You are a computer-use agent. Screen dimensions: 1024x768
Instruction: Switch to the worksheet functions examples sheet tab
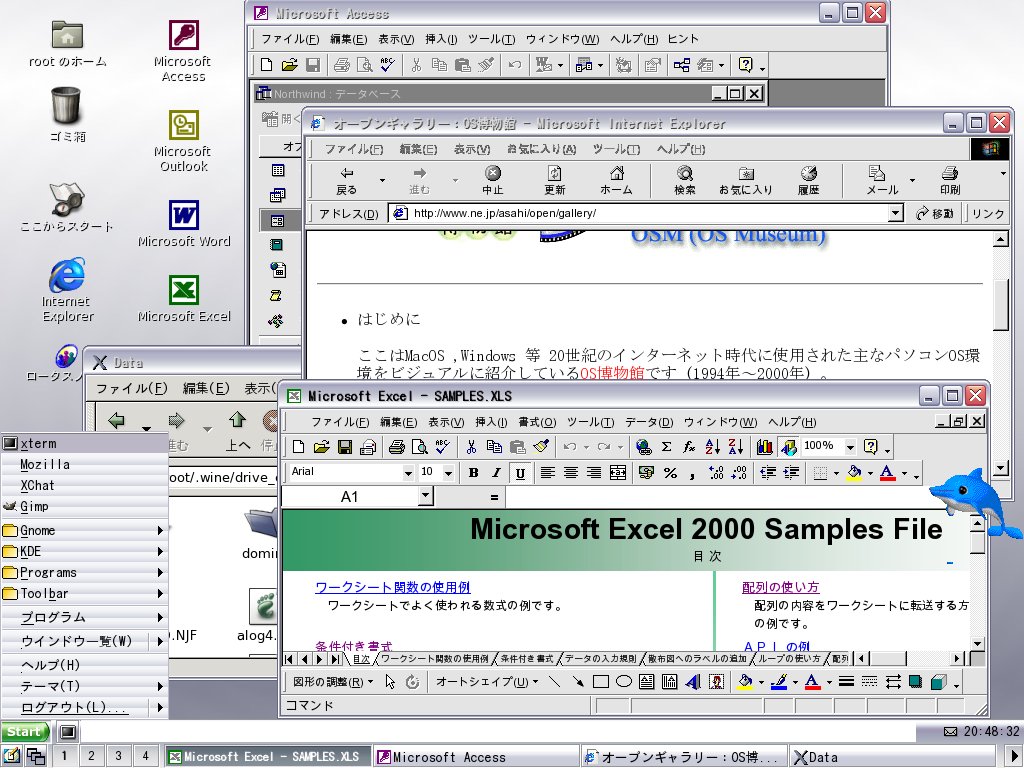click(x=434, y=659)
